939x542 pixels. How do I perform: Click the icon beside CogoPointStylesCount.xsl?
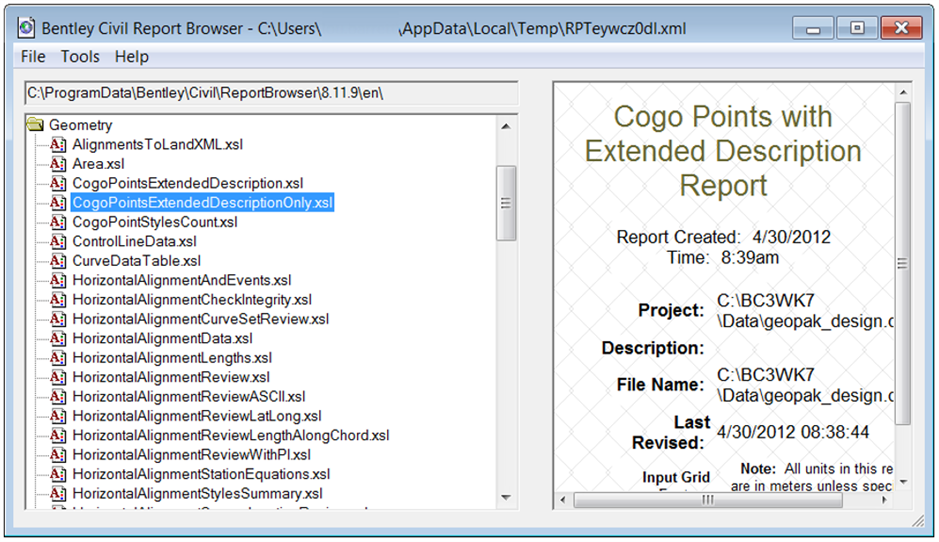tap(58, 222)
